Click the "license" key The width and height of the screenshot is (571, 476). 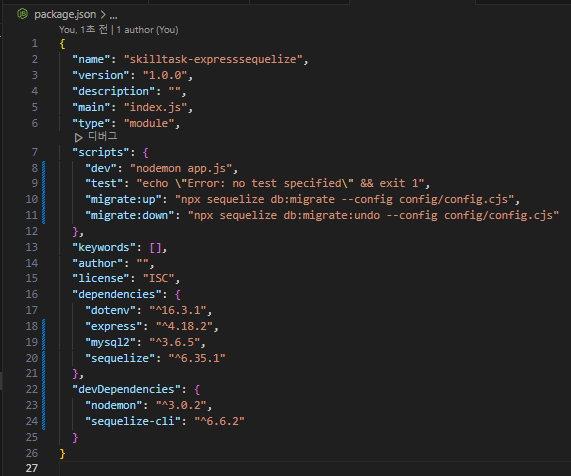coord(101,278)
